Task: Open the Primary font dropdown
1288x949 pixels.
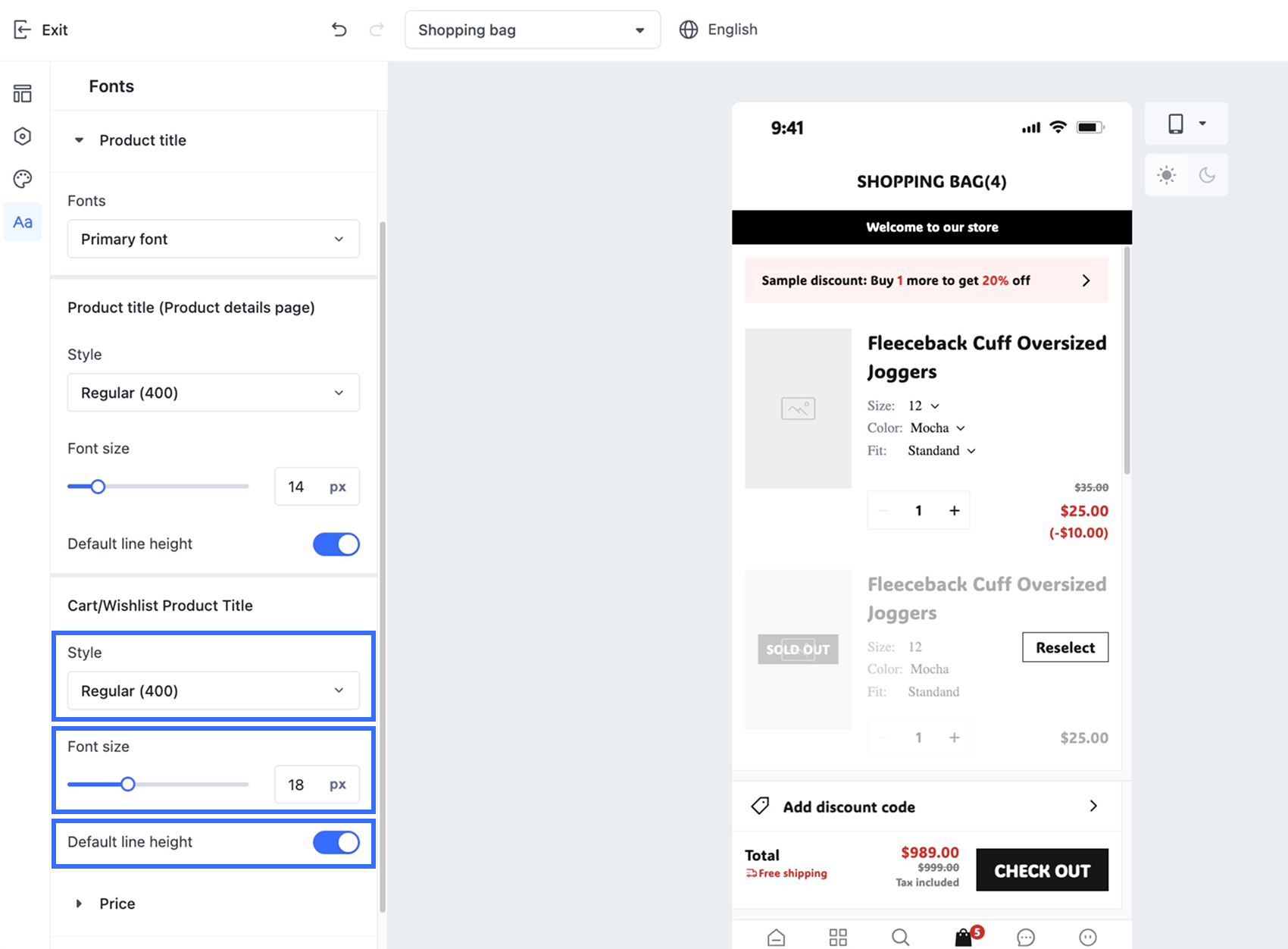Action: [214, 239]
